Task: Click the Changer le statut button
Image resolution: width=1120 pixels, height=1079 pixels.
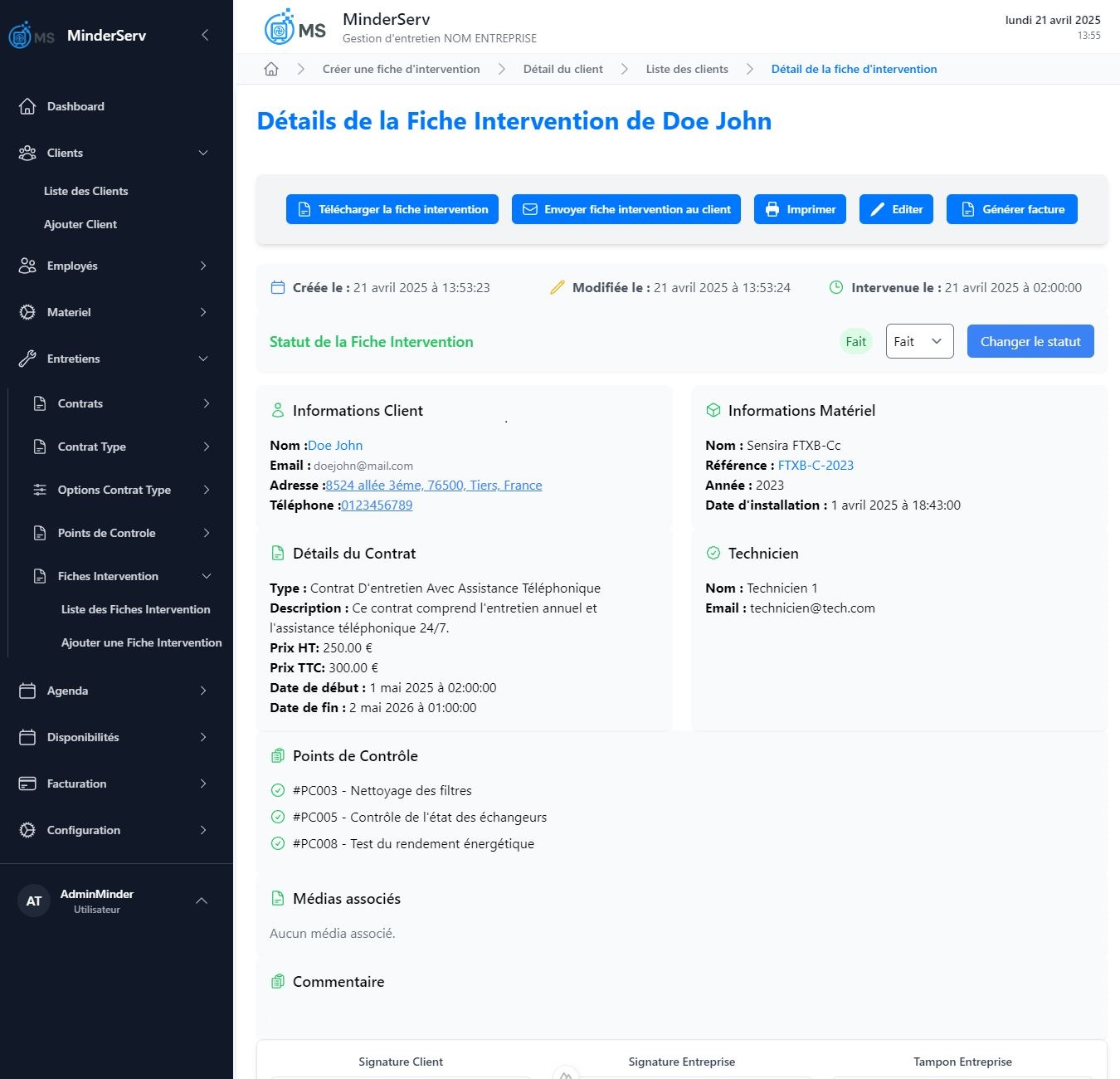Action: click(x=1030, y=340)
